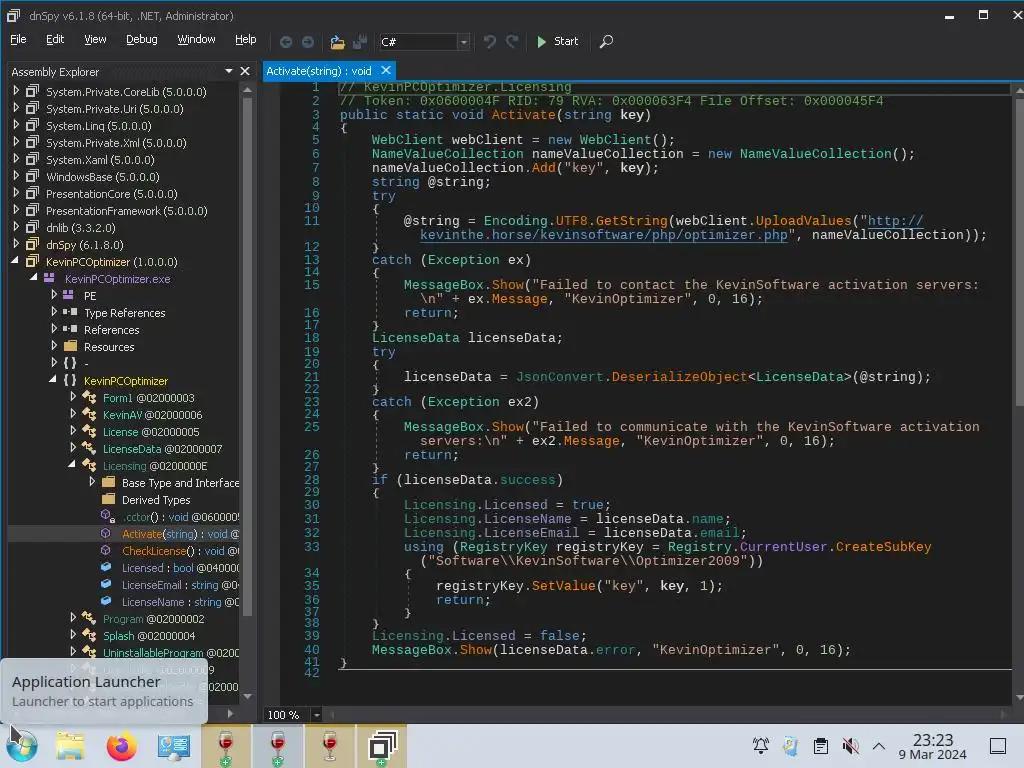Click the clipboard tray icon
1024x768 pixels.
pos(820,745)
